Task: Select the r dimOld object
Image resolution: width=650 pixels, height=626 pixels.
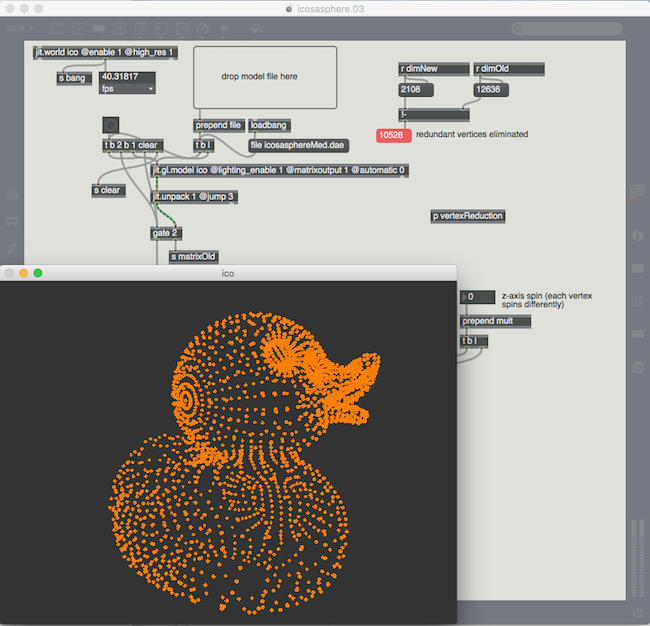Action: (509, 69)
